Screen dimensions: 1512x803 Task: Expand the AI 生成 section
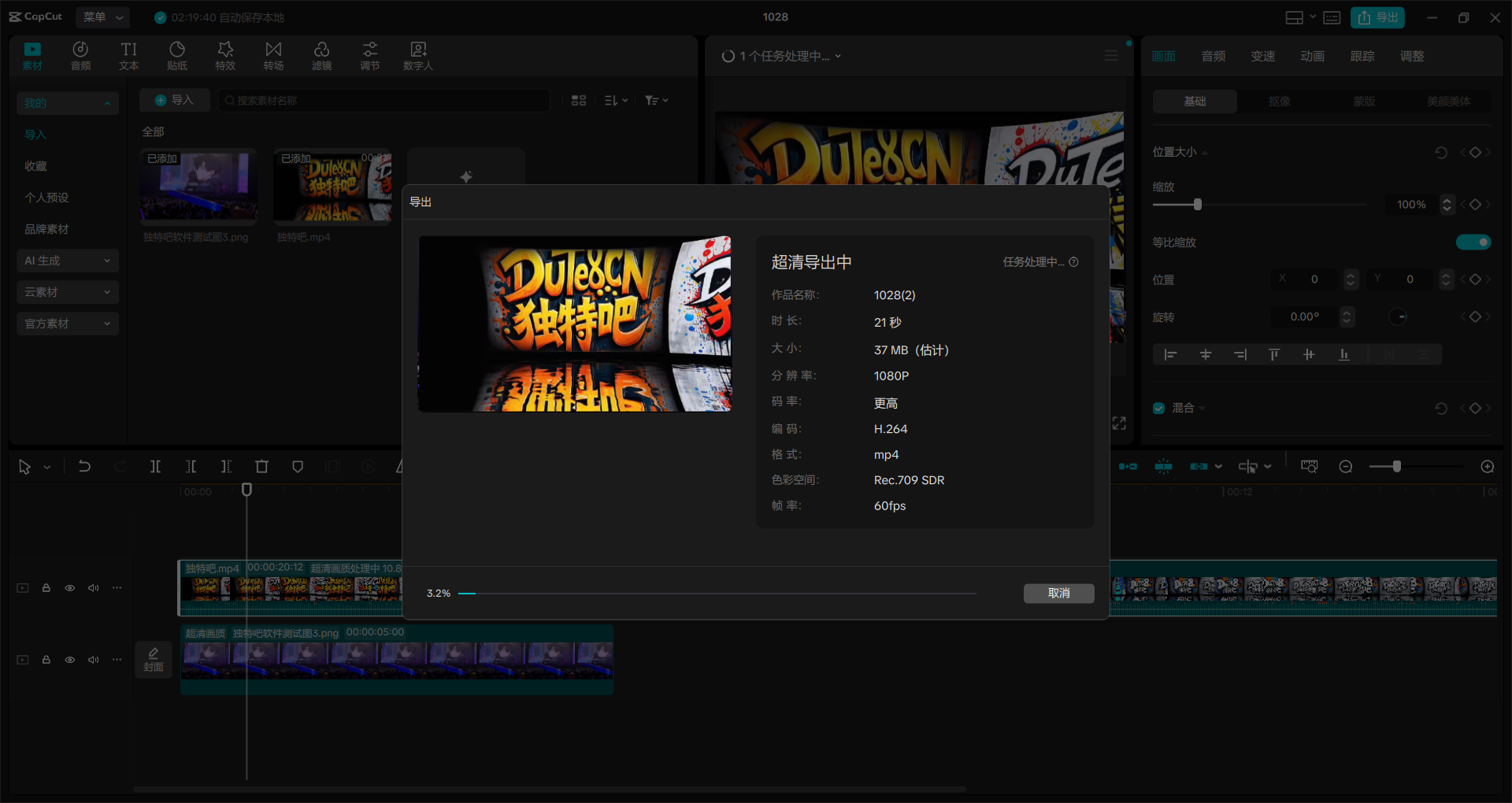click(68, 261)
